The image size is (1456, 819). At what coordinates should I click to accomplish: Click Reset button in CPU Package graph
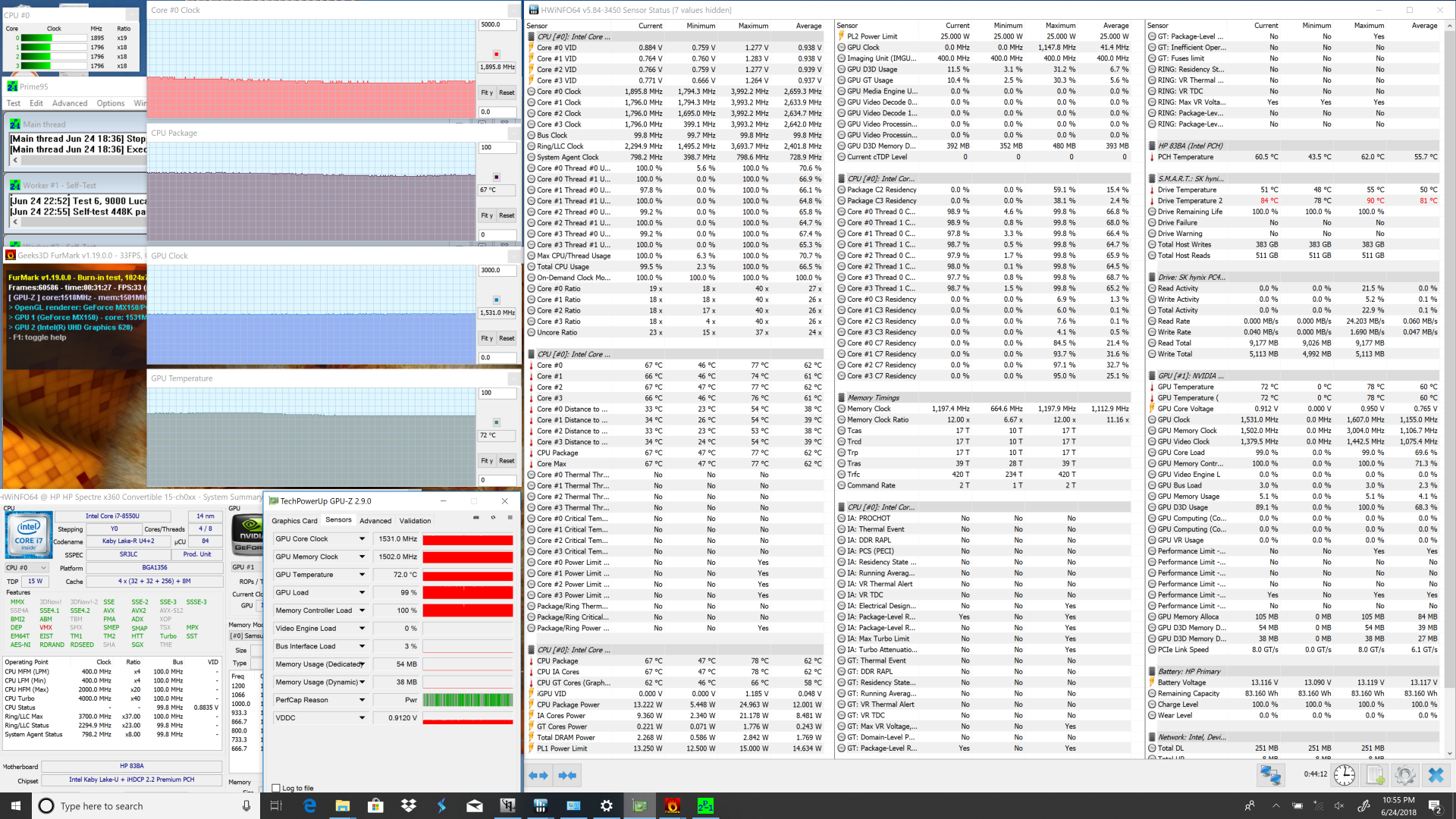coord(507,215)
